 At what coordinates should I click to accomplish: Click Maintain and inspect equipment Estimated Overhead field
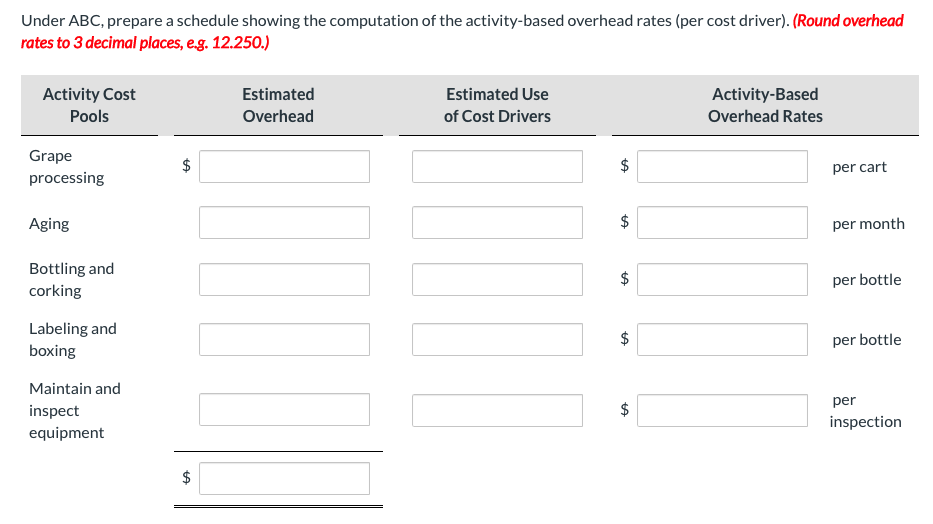284,410
